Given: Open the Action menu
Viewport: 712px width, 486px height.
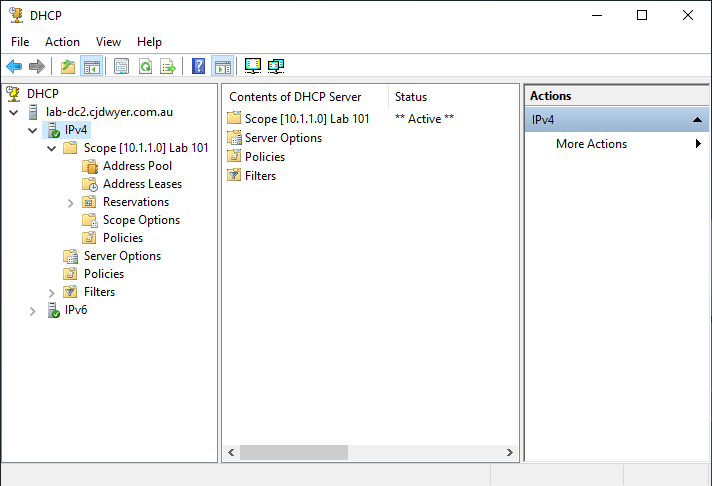Looking at the screenshot, I should tap(62, 42).
